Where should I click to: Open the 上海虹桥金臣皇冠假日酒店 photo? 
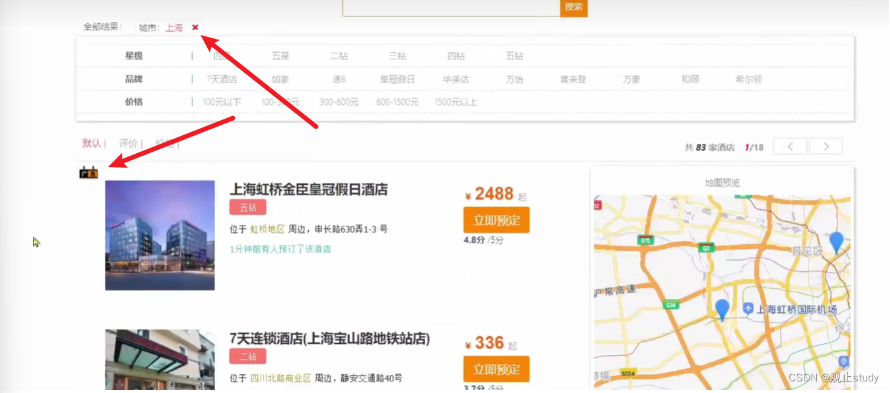pos(160,235)
